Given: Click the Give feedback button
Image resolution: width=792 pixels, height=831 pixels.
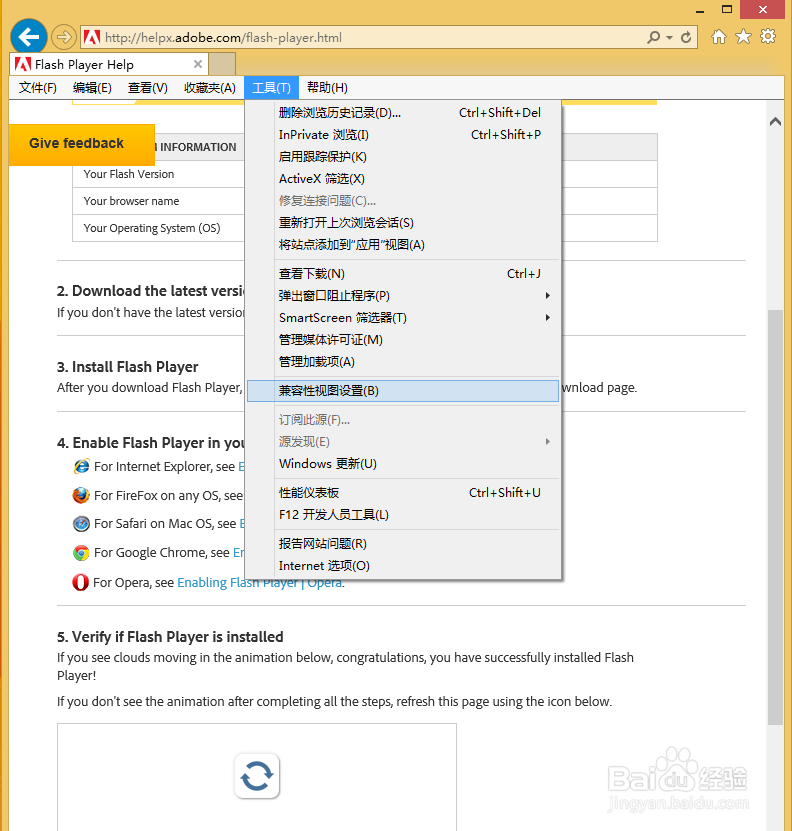Looking at the screenshot, I should pyautogui.click(x=82, y=144).
